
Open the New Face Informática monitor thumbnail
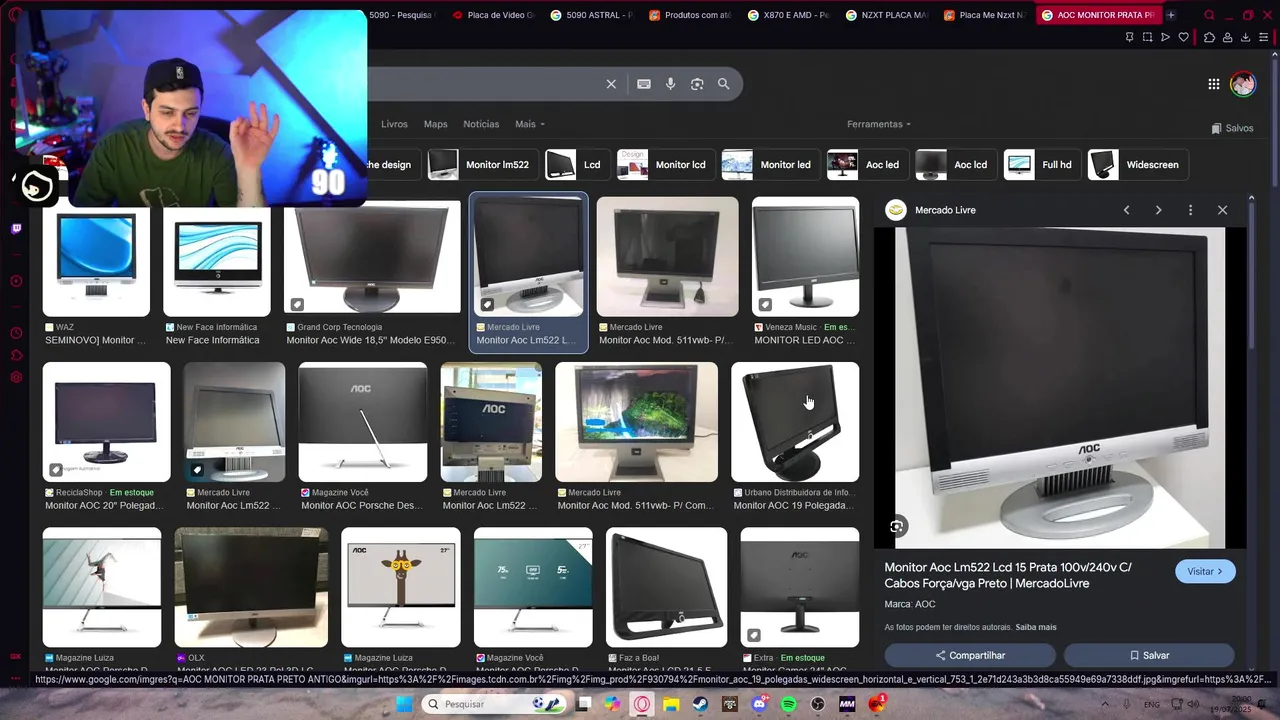217,262
